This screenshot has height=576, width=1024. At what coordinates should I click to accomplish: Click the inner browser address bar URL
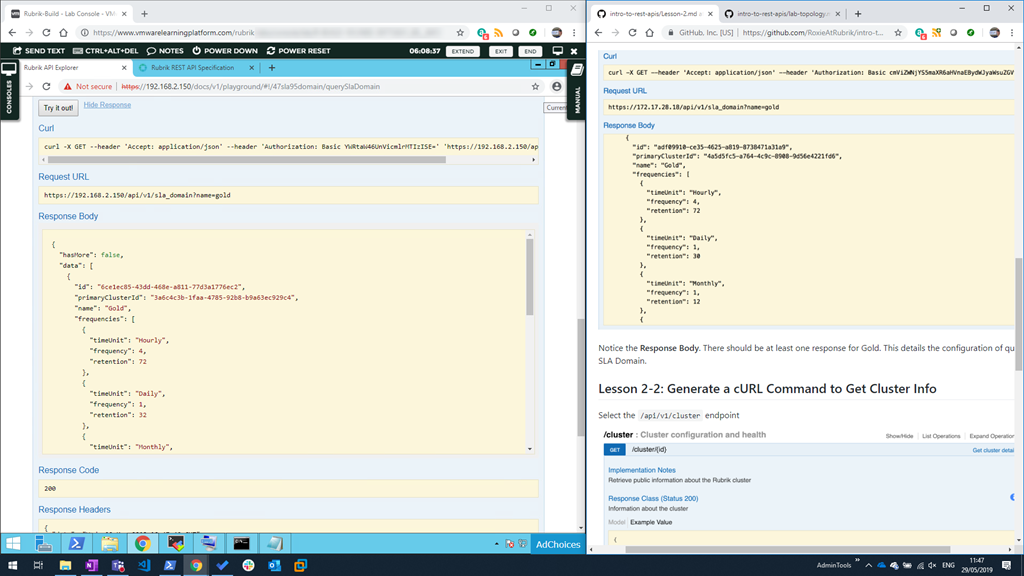(251, 86)
